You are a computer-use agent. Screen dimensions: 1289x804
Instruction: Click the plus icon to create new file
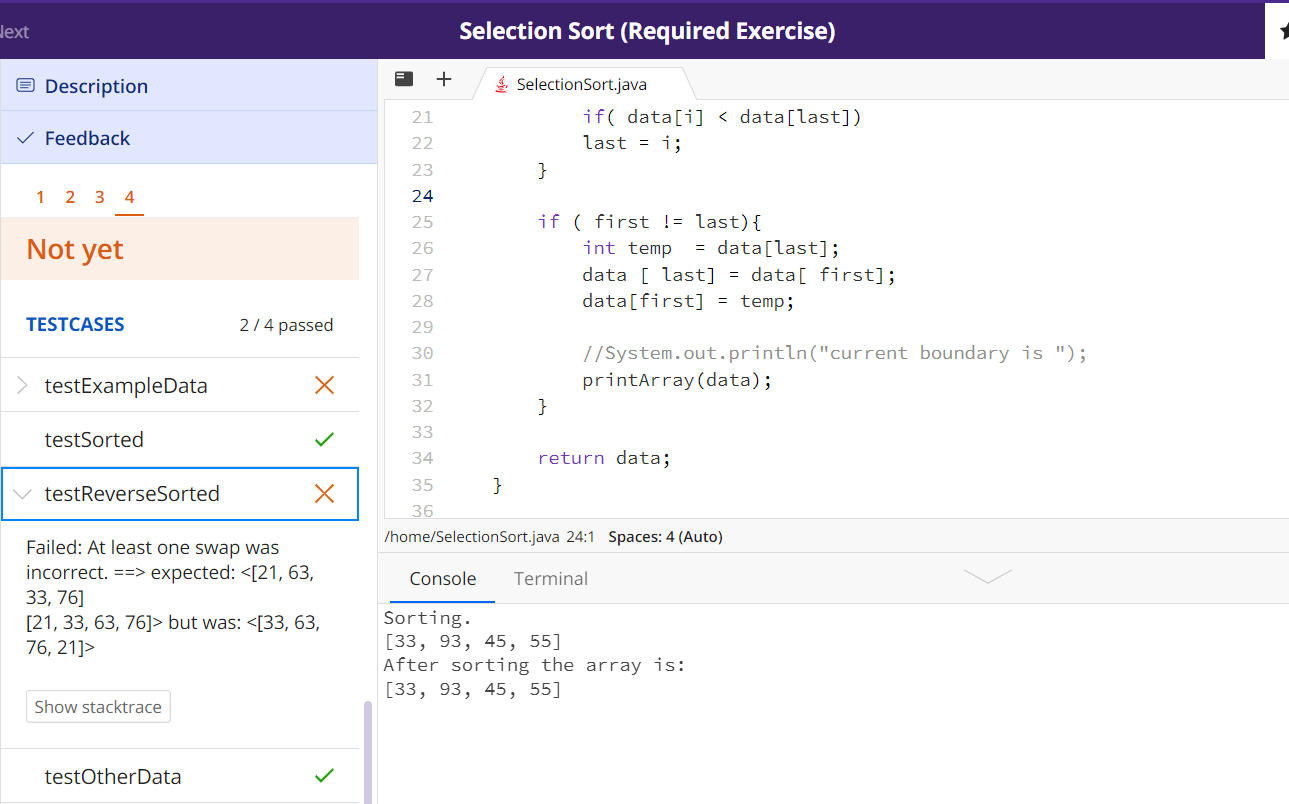coord(443,78)
